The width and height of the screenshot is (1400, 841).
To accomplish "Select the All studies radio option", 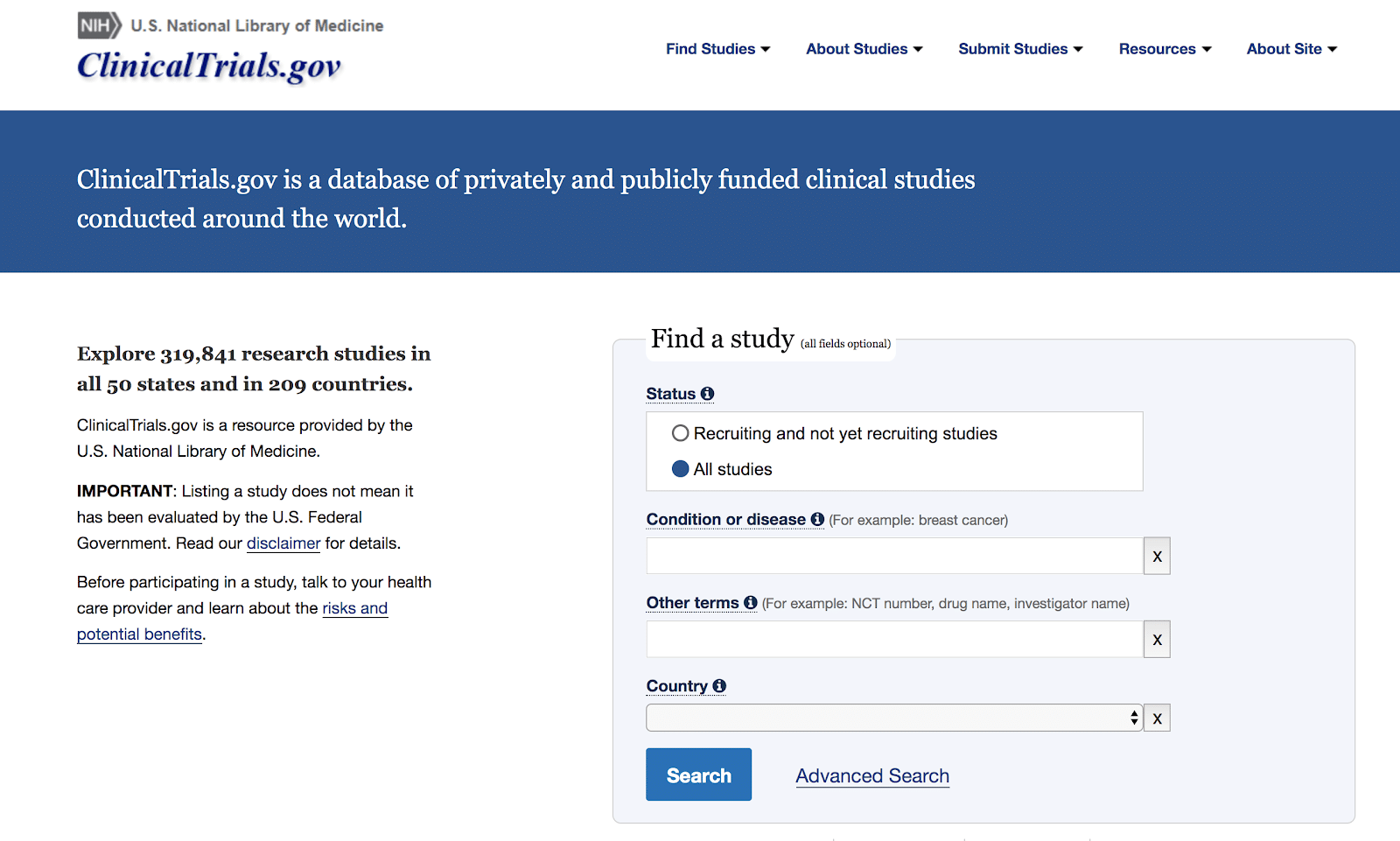I will click(x=680, y=469).
